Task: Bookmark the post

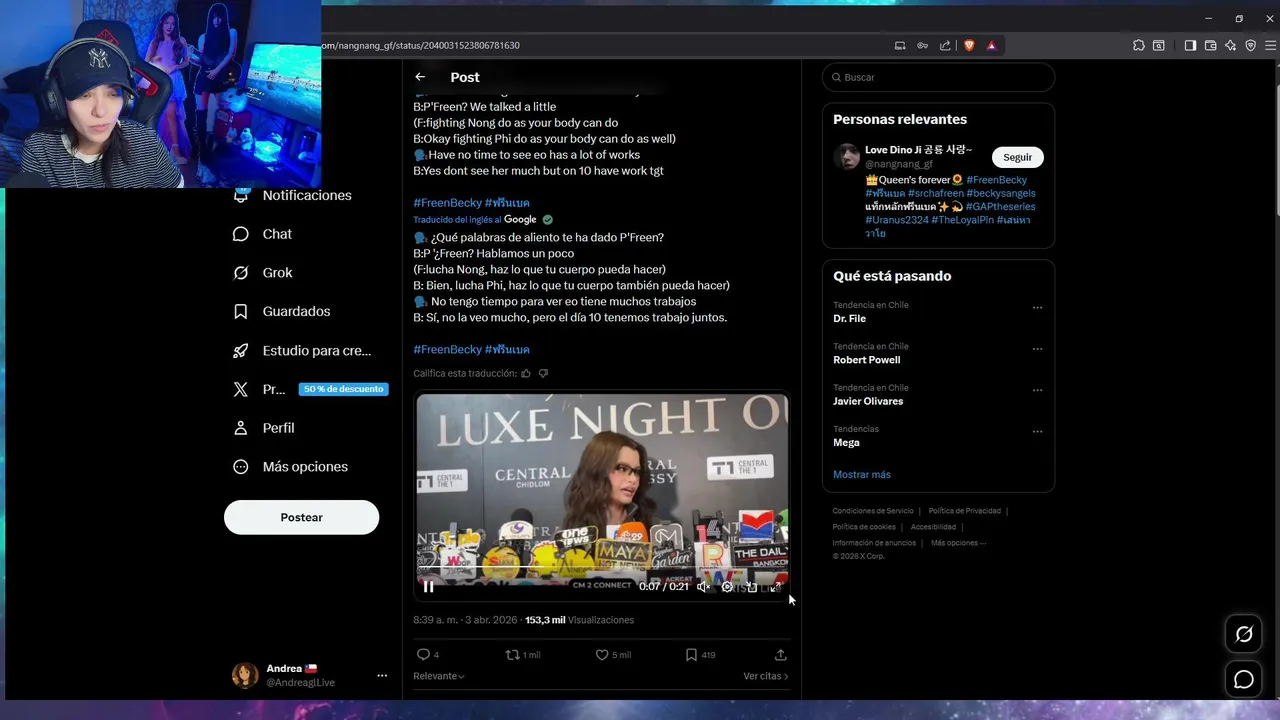Action: coord(691,655)
